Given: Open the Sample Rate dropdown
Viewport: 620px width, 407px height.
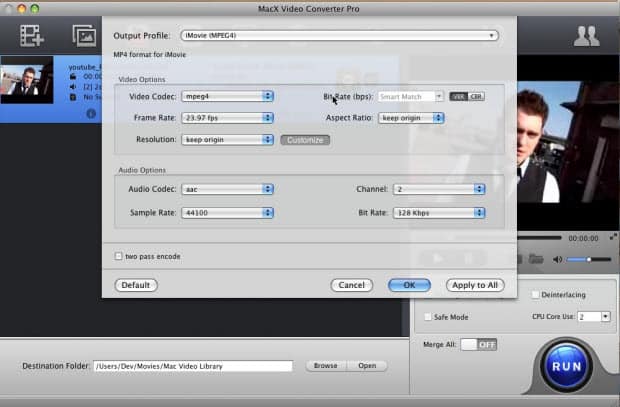Looking at the screenshot, I should click(227, 213).
